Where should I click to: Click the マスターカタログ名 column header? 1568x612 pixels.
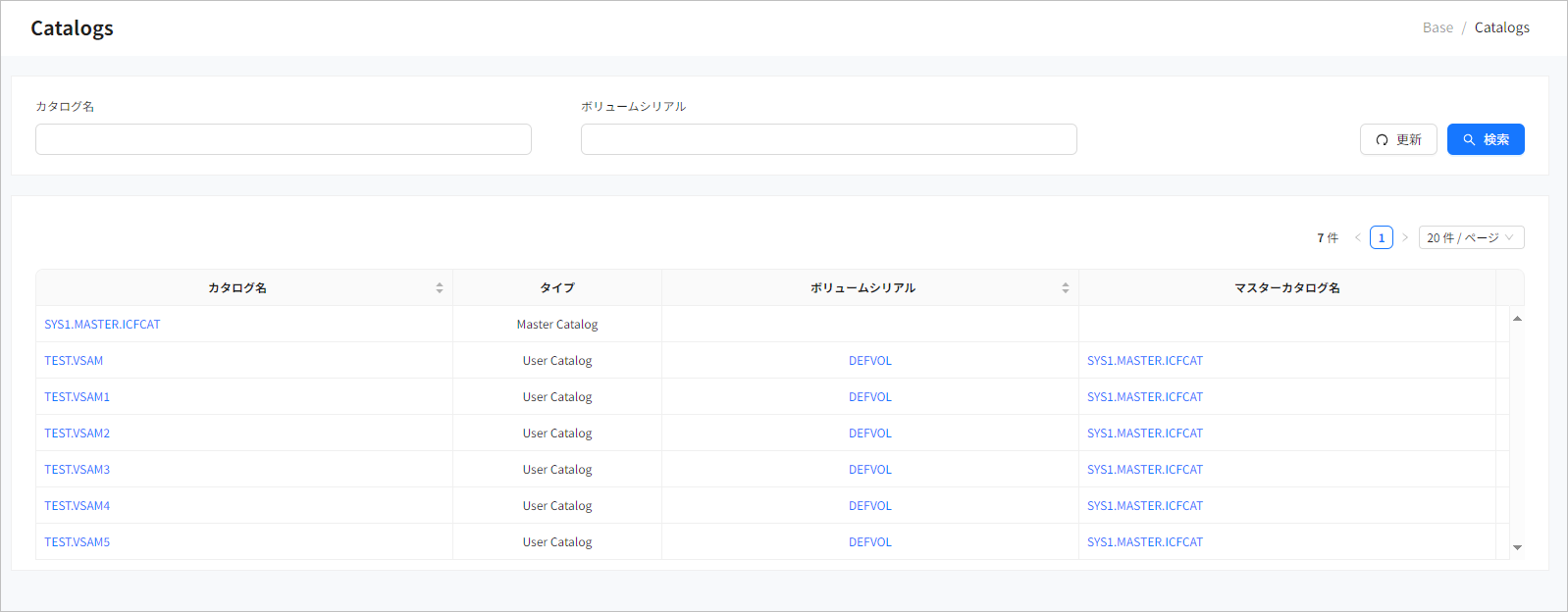click(x=1286, y=288)
